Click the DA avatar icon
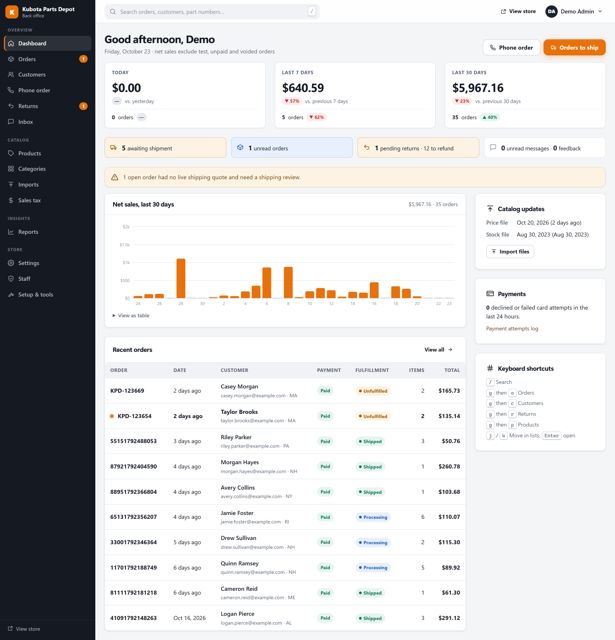Image resolution: width=615 pixels, height=640 pixels. click(551, 11)
